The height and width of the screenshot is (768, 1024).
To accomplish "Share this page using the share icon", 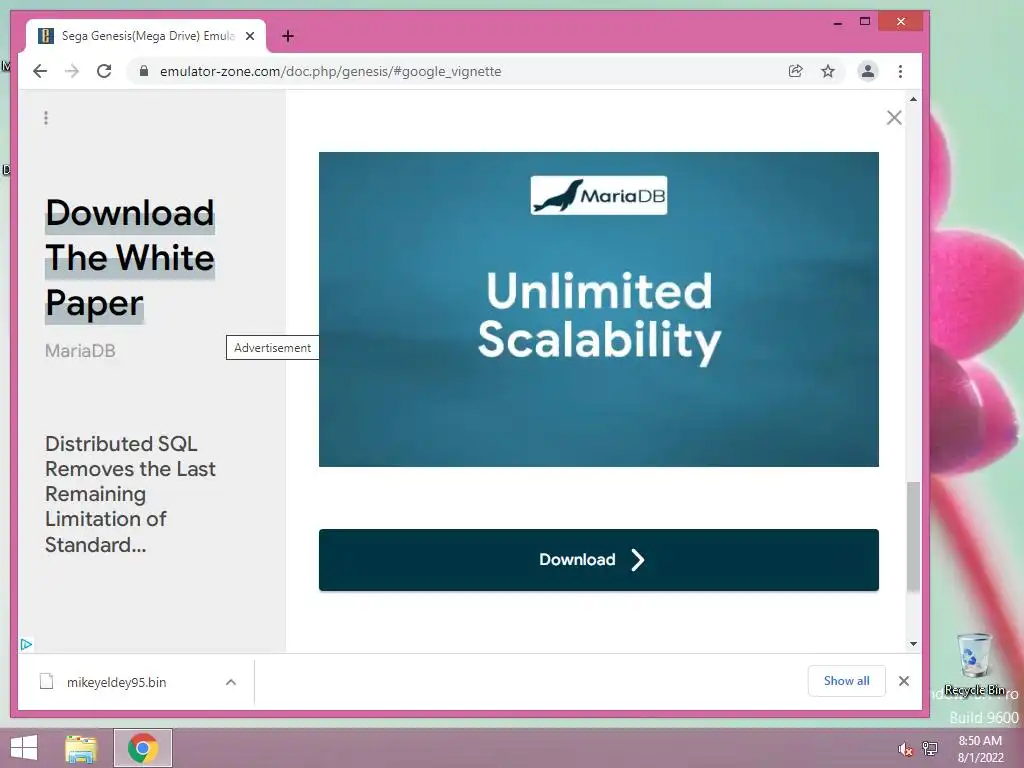I will [795, 71].
